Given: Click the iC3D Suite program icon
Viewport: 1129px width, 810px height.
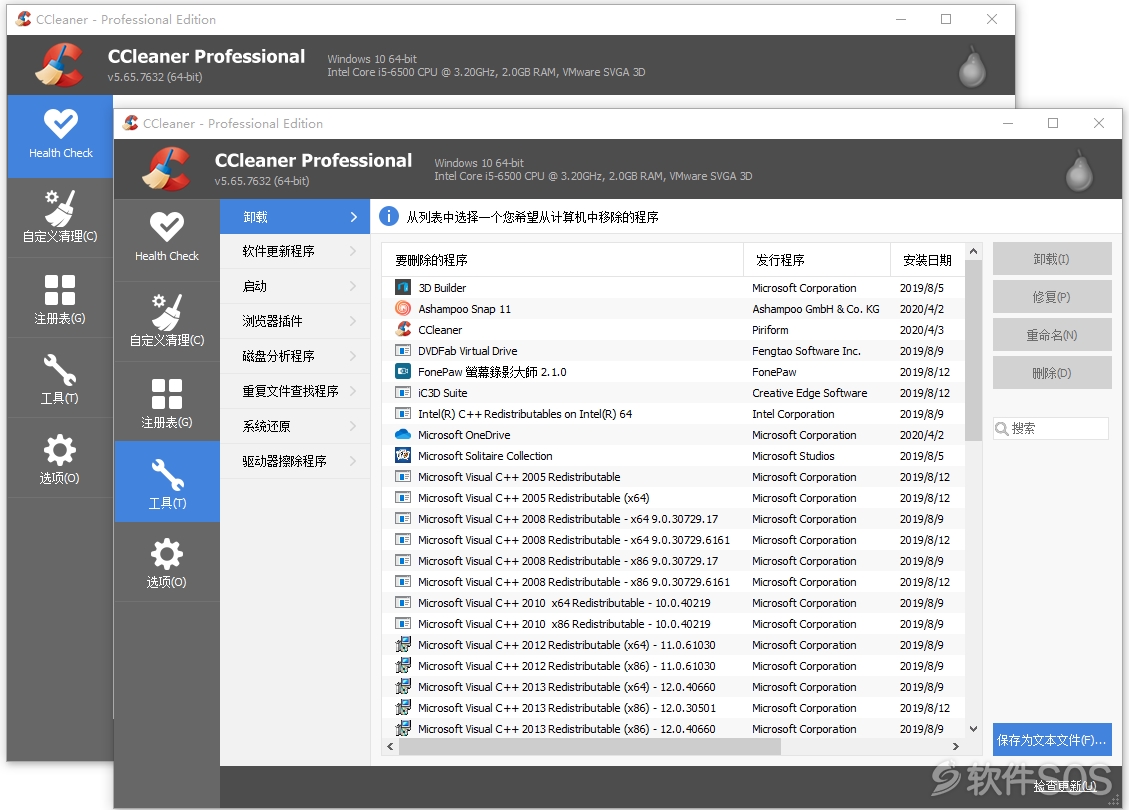Looking at the screenshot, I should (x=403, y=392).
